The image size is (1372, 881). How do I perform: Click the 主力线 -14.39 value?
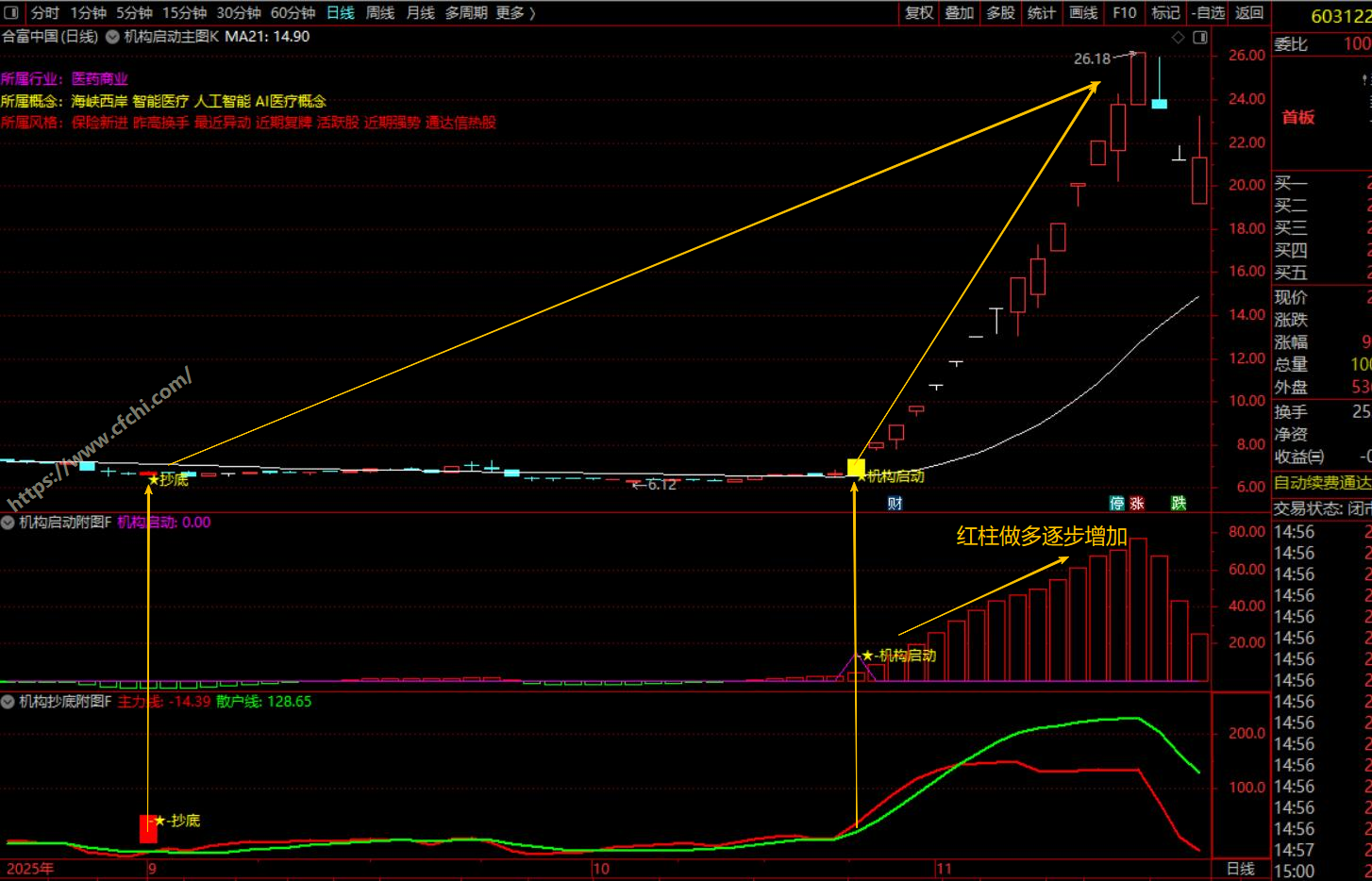[x=164, y=702]
